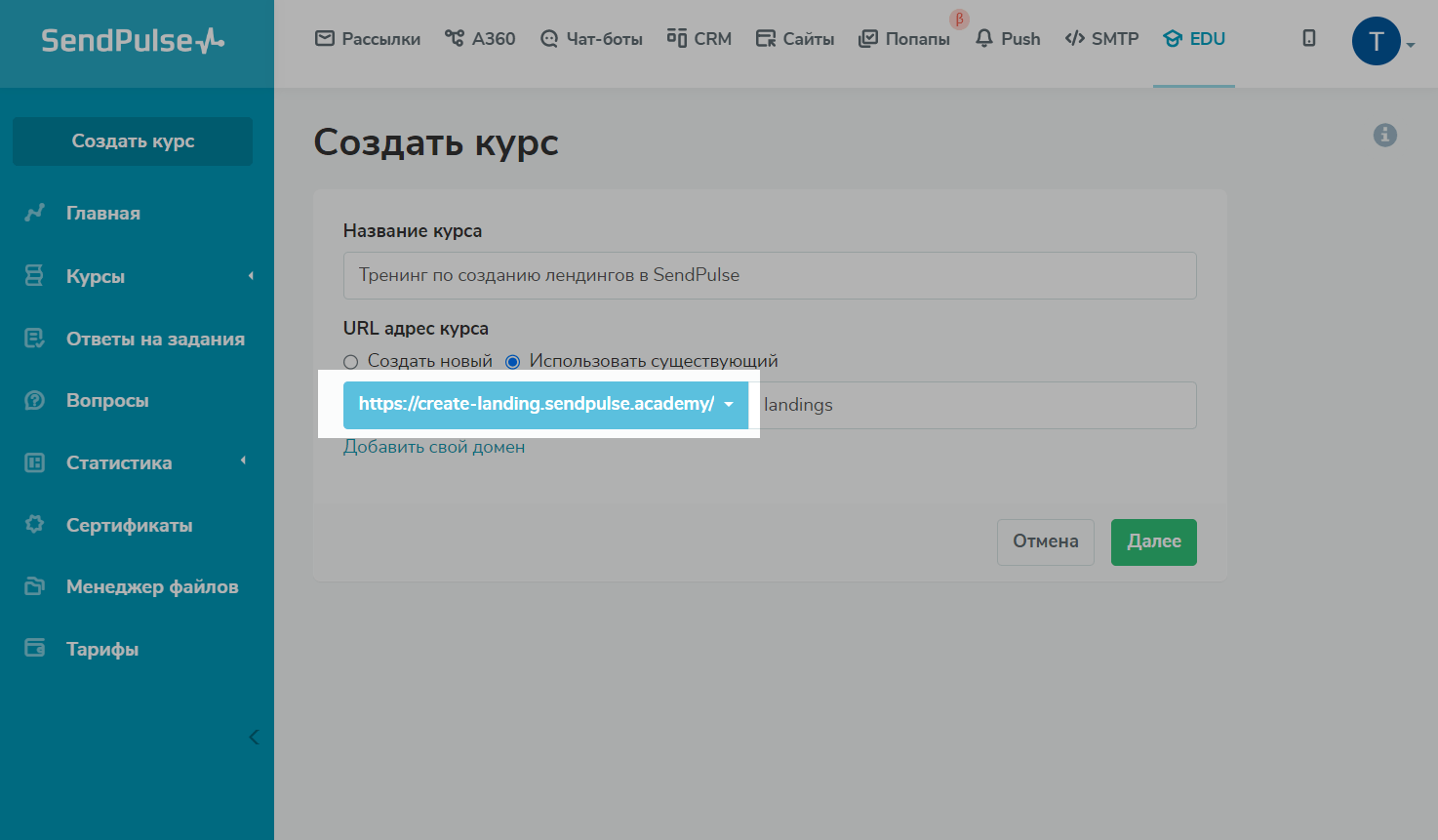Click the Добавить свой домен link
The width and height of the screenshot is (1438, 840).
pyautogui.click(x=434, y=447)
